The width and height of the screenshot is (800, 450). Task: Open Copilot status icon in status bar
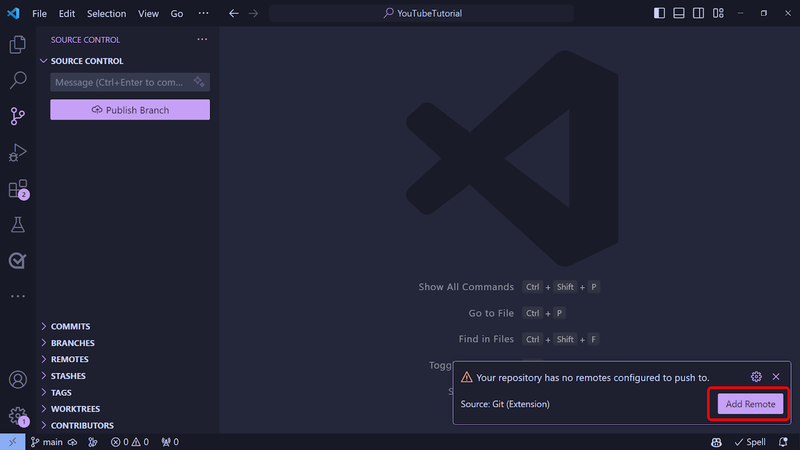click(716, 442)
